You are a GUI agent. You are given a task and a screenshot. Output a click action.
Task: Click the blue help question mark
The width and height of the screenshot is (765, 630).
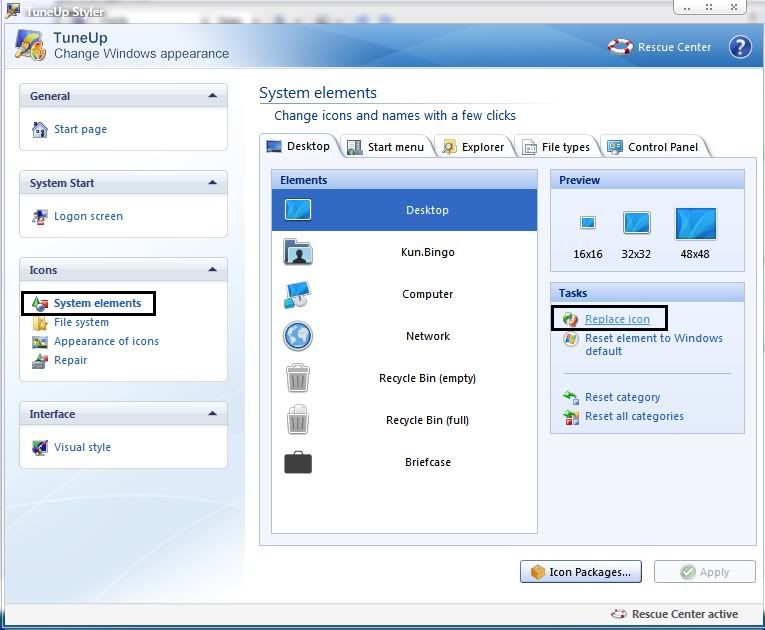[740, 47]
